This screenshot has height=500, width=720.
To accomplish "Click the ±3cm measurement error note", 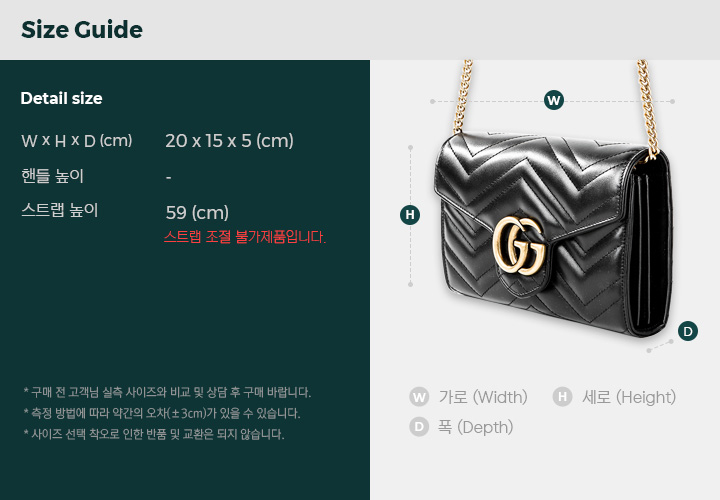I will [x=161, y=413].
